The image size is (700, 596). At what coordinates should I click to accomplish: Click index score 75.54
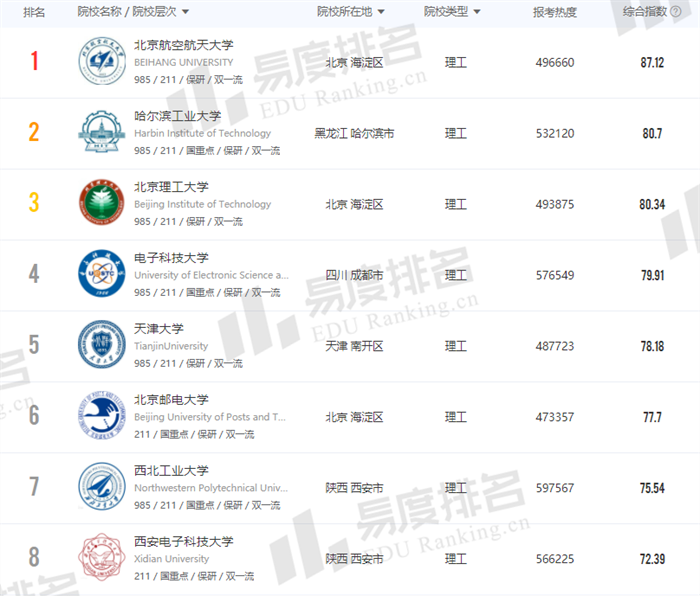652,488
